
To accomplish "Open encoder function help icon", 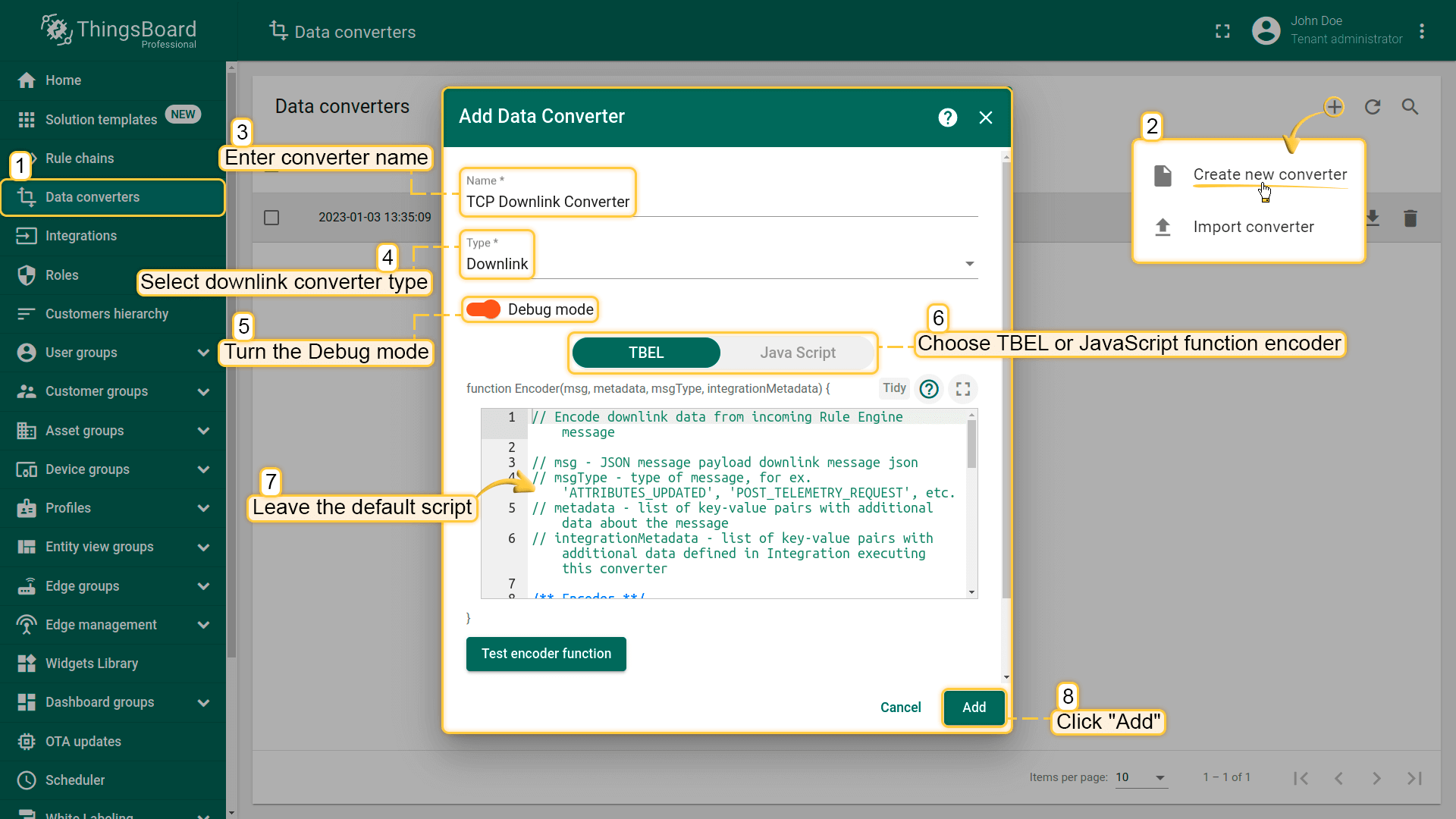I will 929,389.
